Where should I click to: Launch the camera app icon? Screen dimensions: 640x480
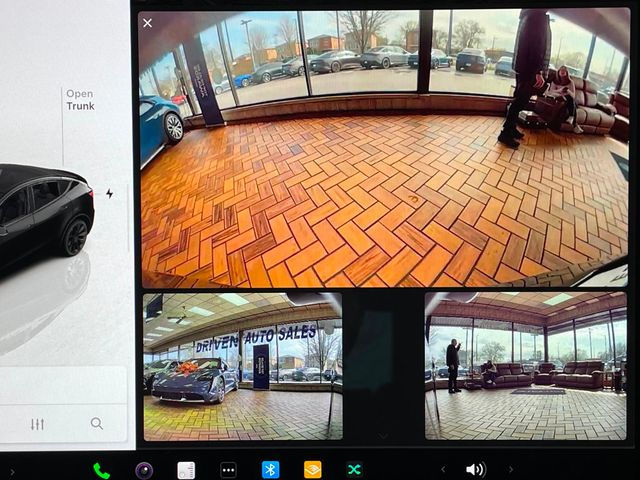[x=144, y=469]
